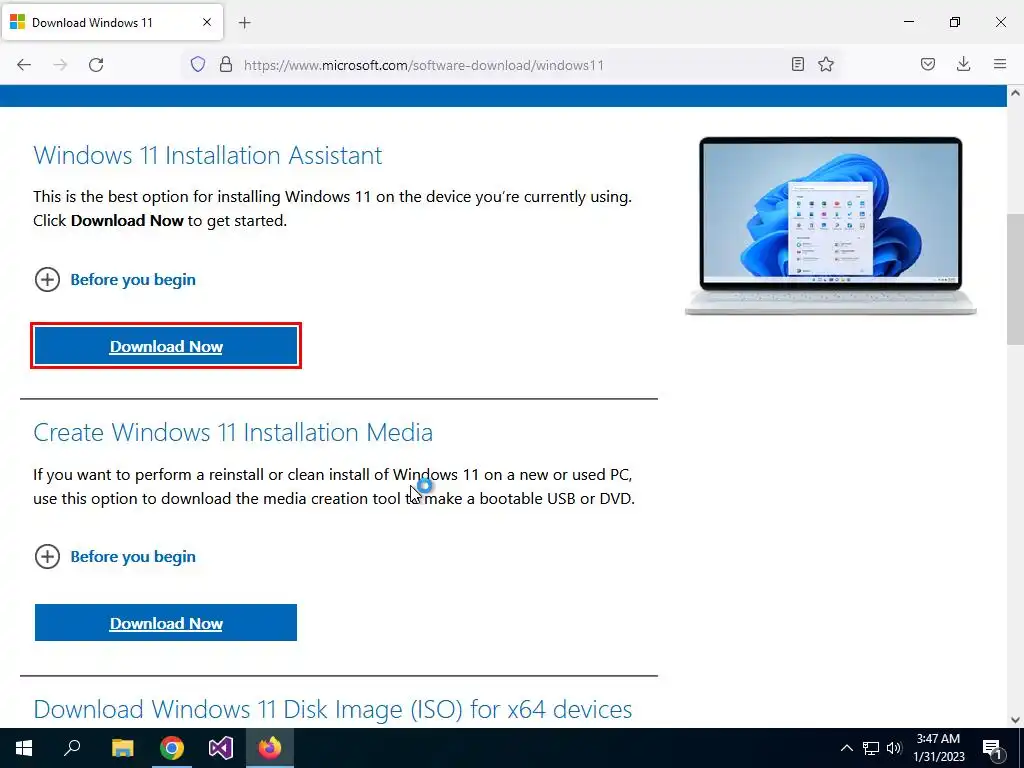Minimize the Firefox window
This screenshot has height=768, width=1024.
coord(908,22)
